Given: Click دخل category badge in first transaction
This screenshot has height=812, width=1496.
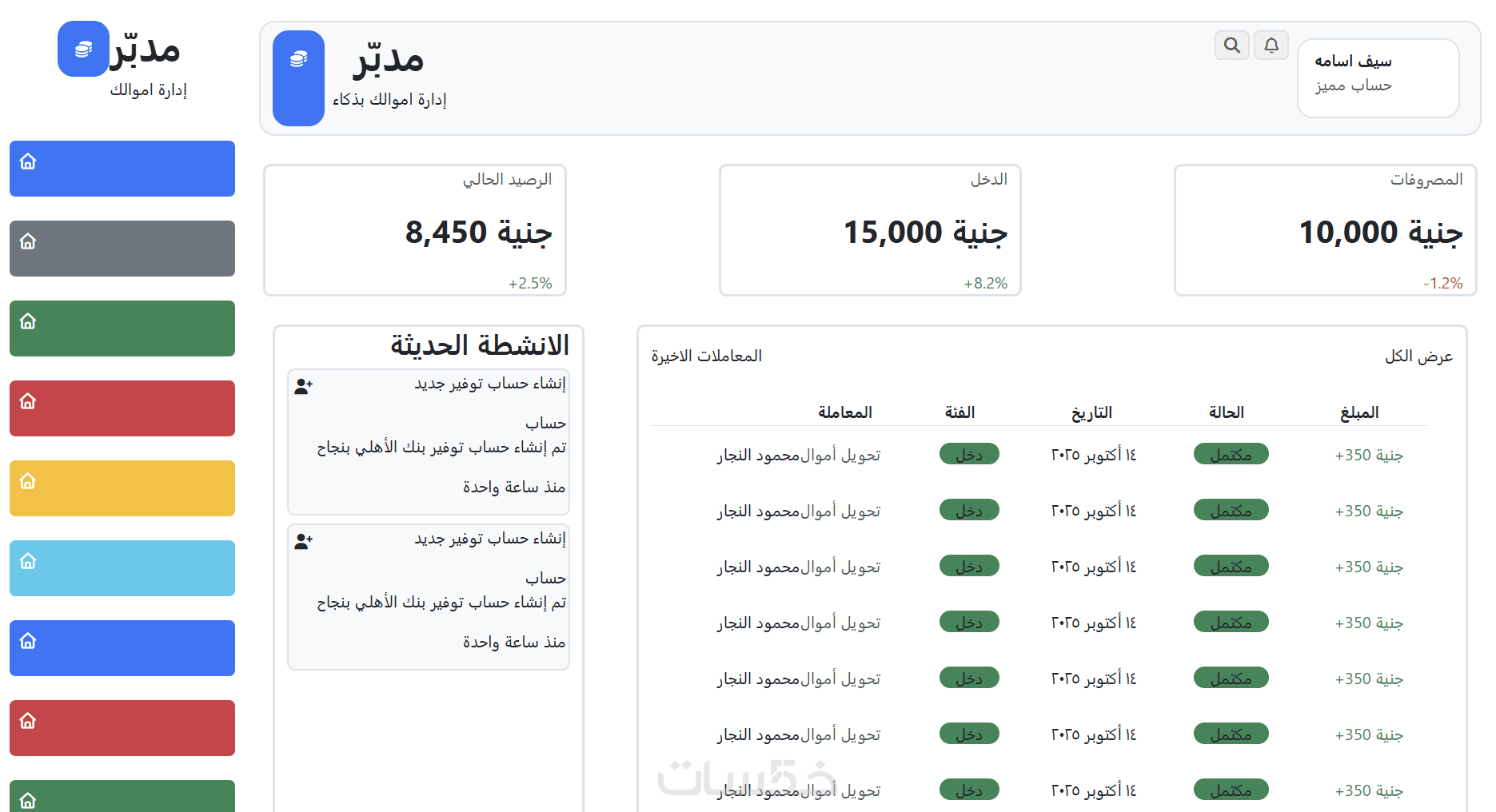Looking at the screenshot, I should pyautogui.click(x=969, y=455).
